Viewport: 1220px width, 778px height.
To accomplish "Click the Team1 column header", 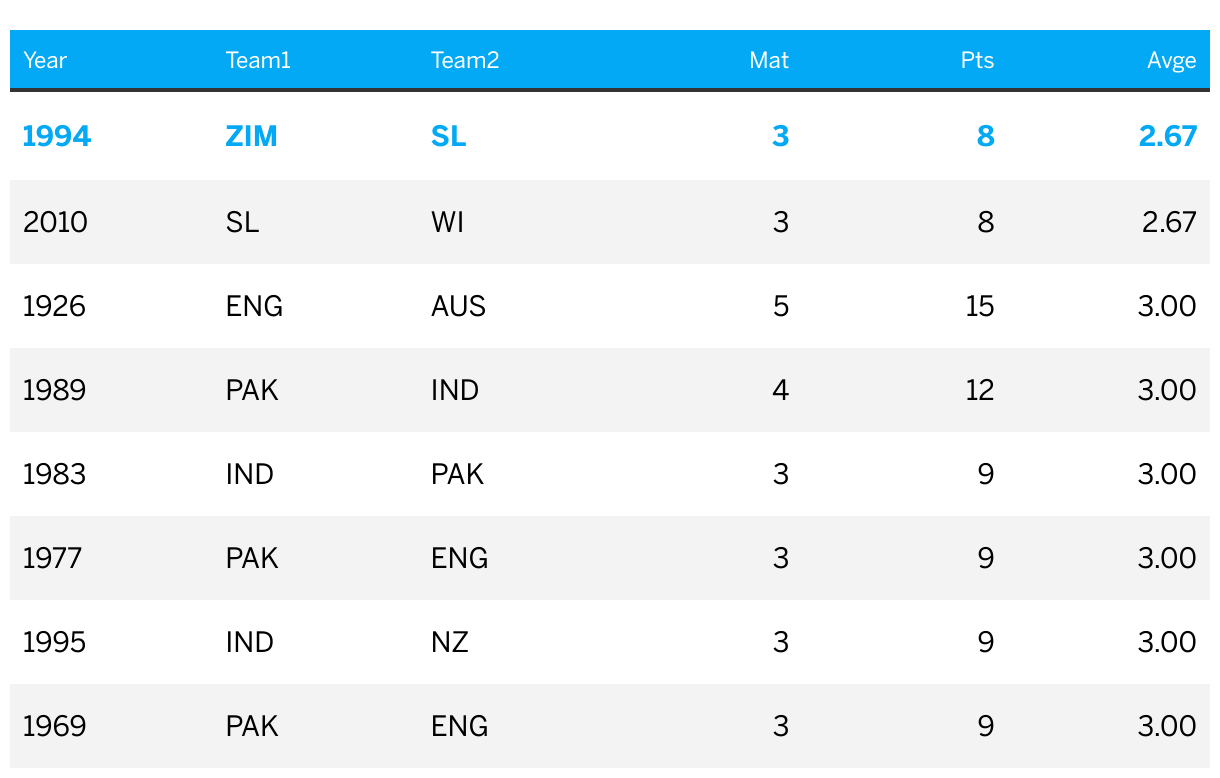I will pos(258,61).
